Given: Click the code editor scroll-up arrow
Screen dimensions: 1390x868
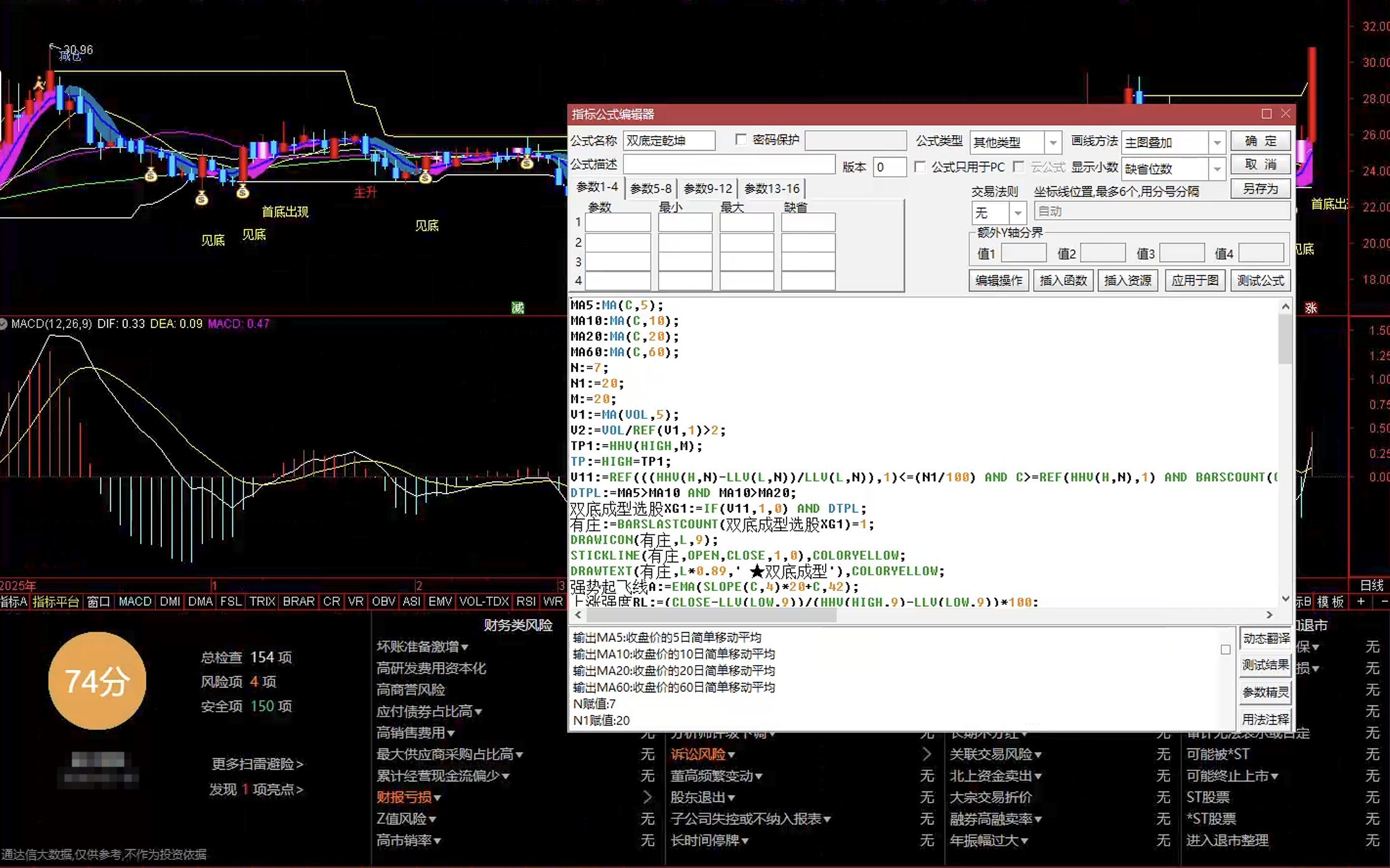Looking at the screenshot, I should coord(1285,306).
